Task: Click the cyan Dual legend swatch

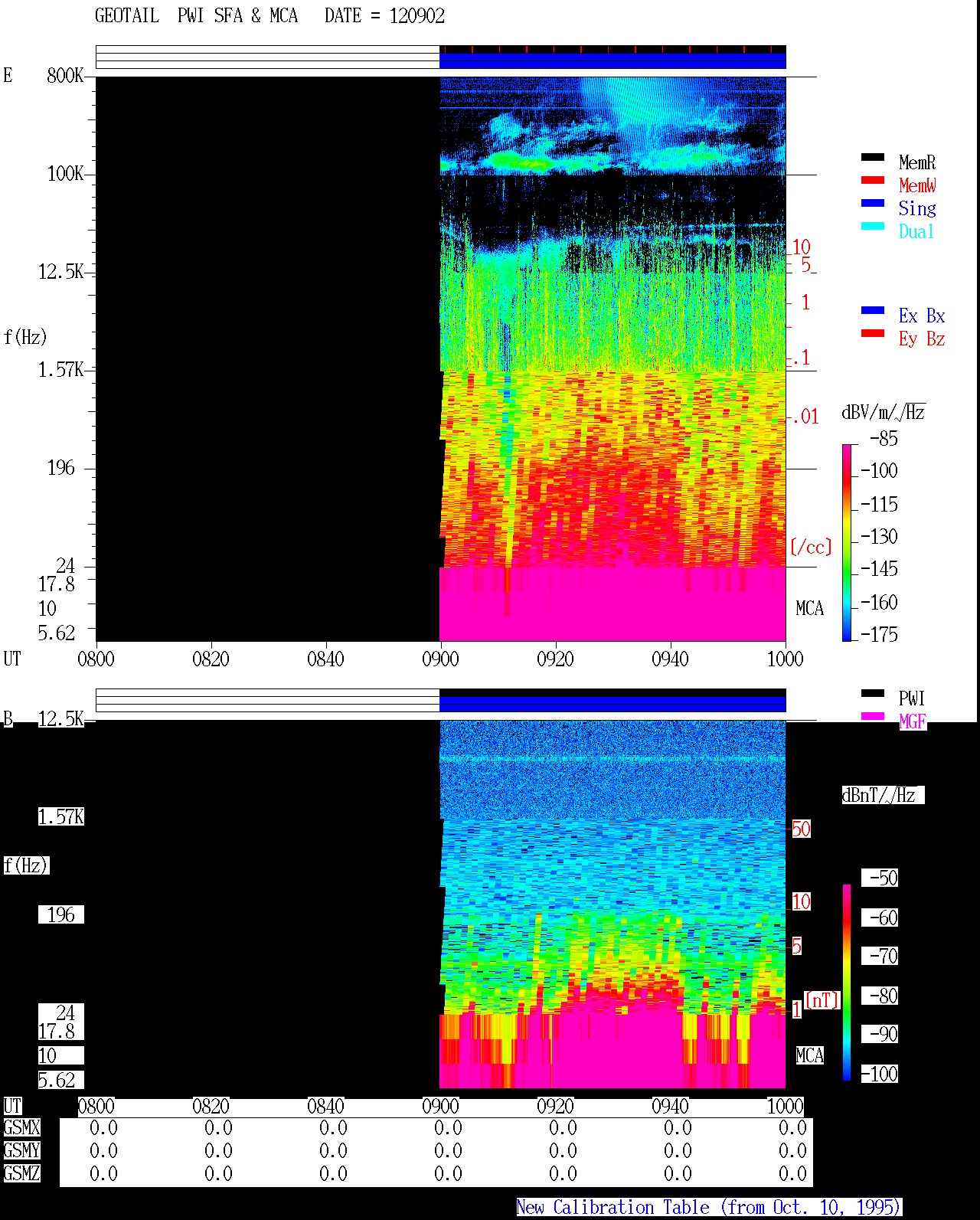Action: 873,227
